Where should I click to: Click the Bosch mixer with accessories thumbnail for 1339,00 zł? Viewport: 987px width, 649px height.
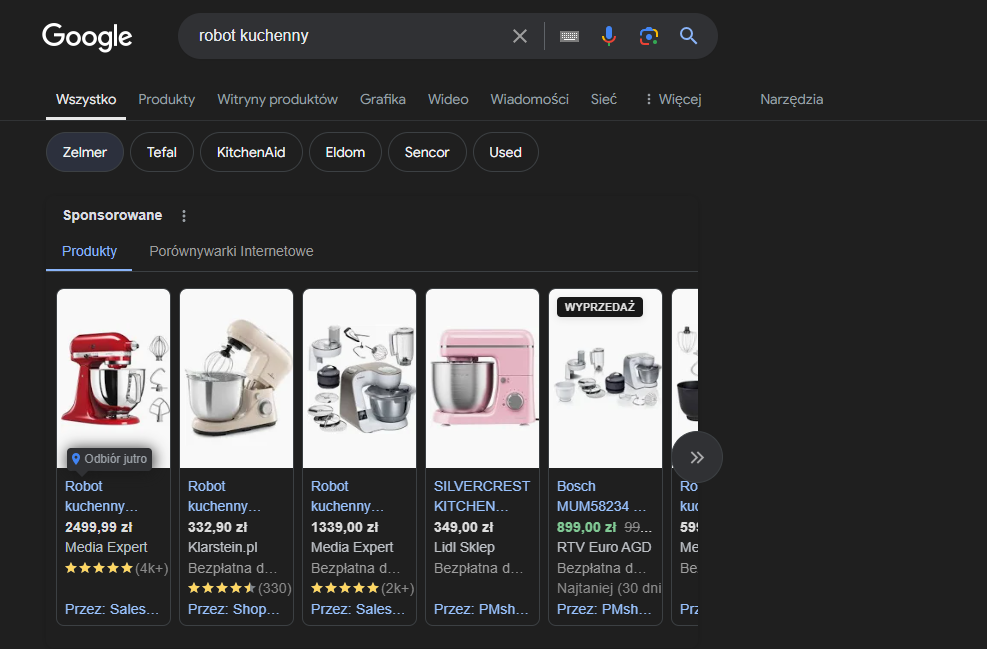point(359,378)
